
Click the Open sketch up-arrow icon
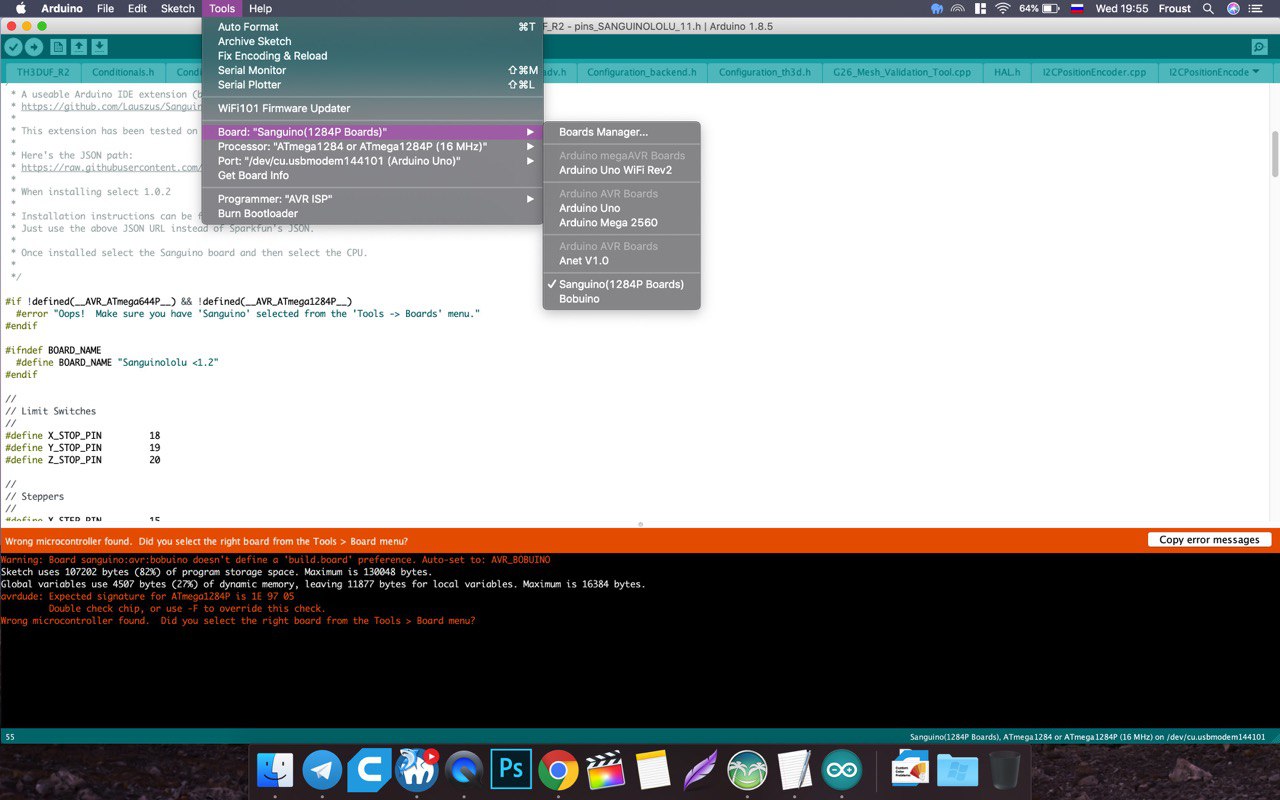click(79, 47)
